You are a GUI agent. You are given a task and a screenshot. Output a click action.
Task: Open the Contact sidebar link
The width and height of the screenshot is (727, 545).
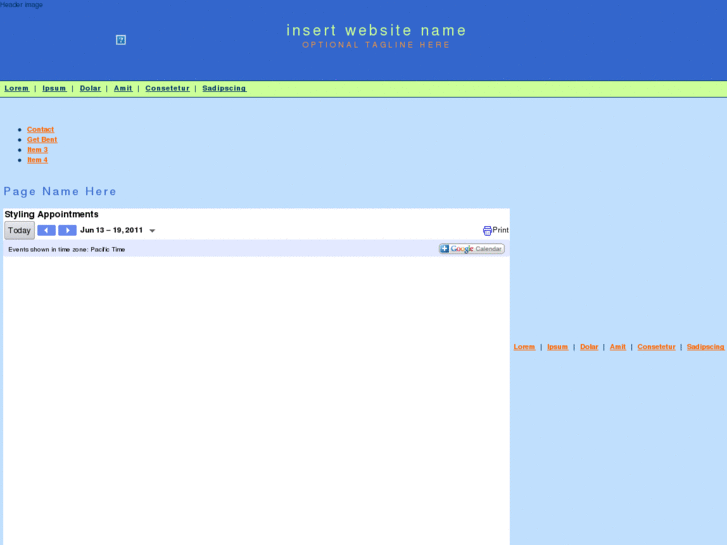40,129
